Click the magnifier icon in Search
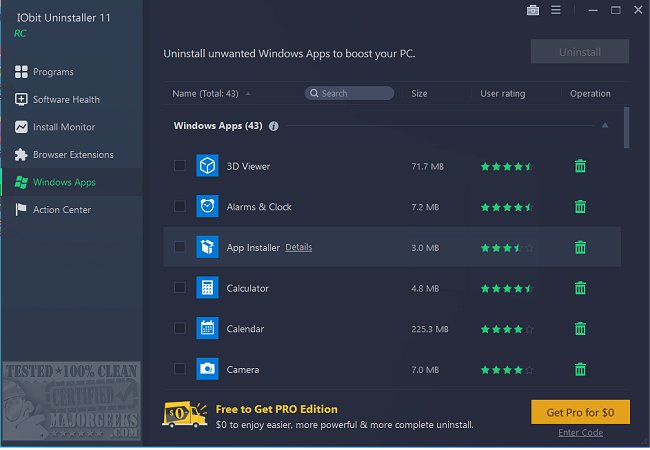Screen dimensions: 650x450 point(314,93)
